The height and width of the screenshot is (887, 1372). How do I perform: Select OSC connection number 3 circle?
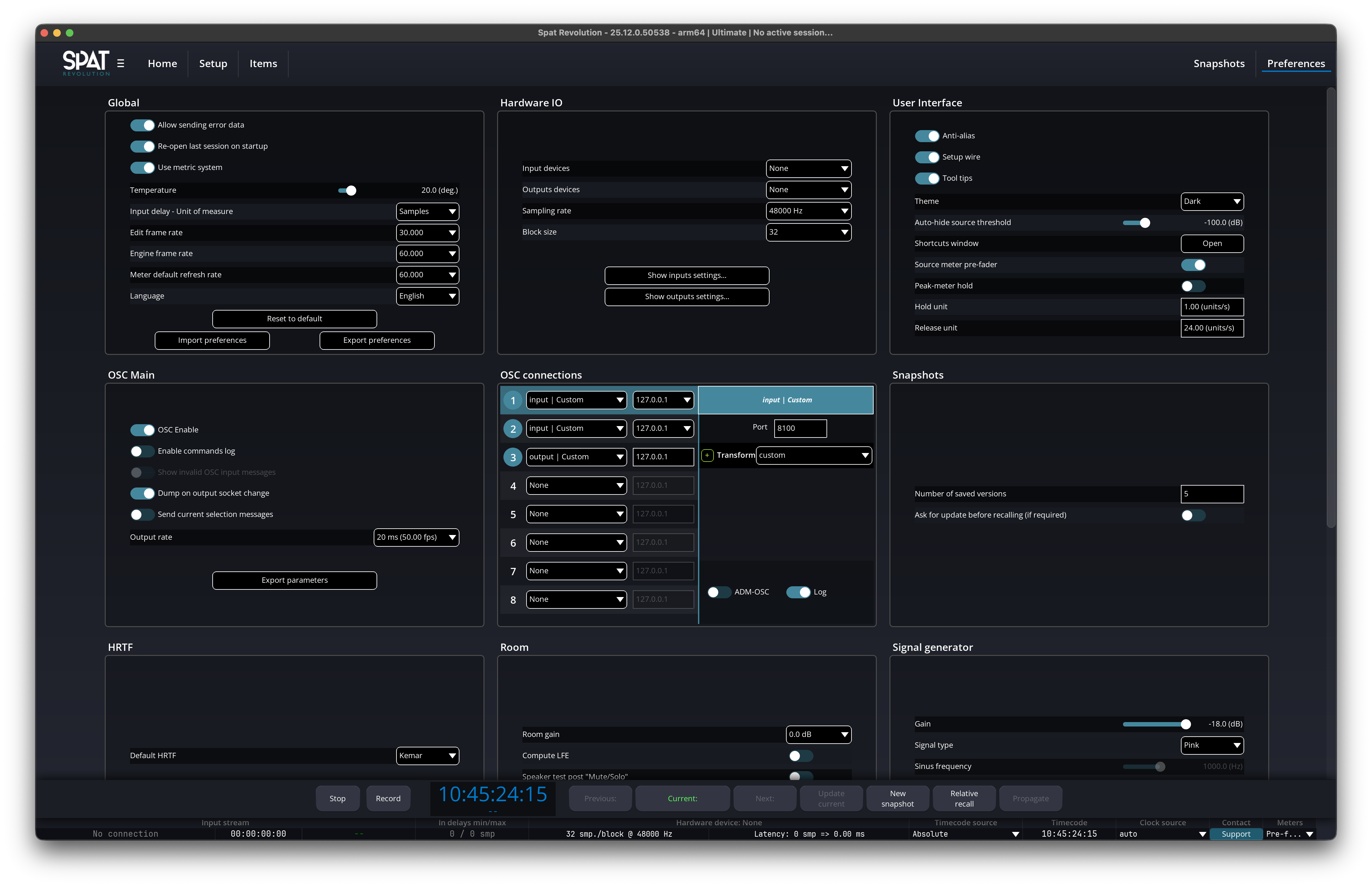point(512,457)
